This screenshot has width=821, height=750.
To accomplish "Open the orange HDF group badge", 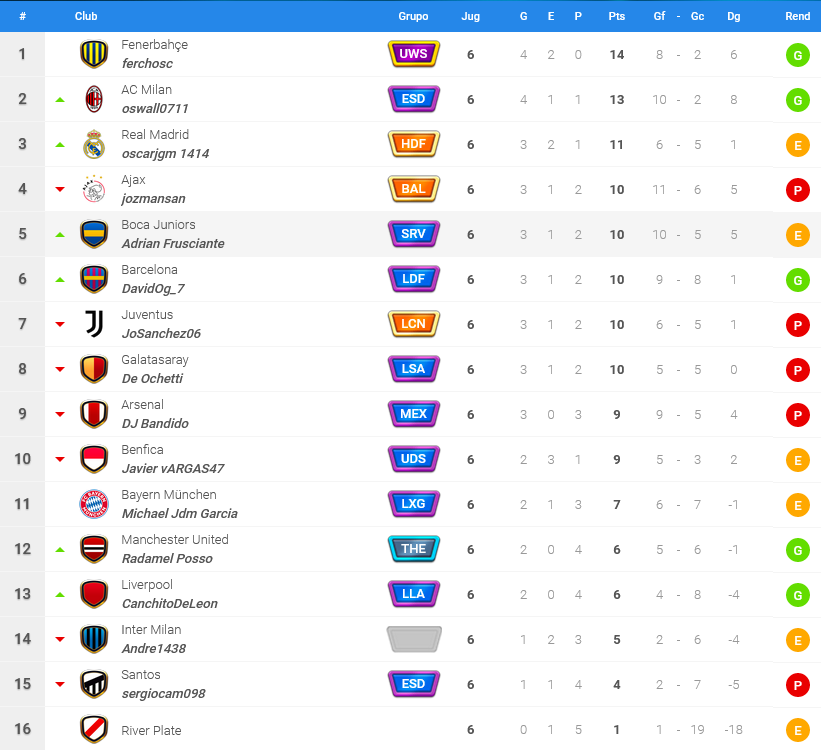I will 414,144.
